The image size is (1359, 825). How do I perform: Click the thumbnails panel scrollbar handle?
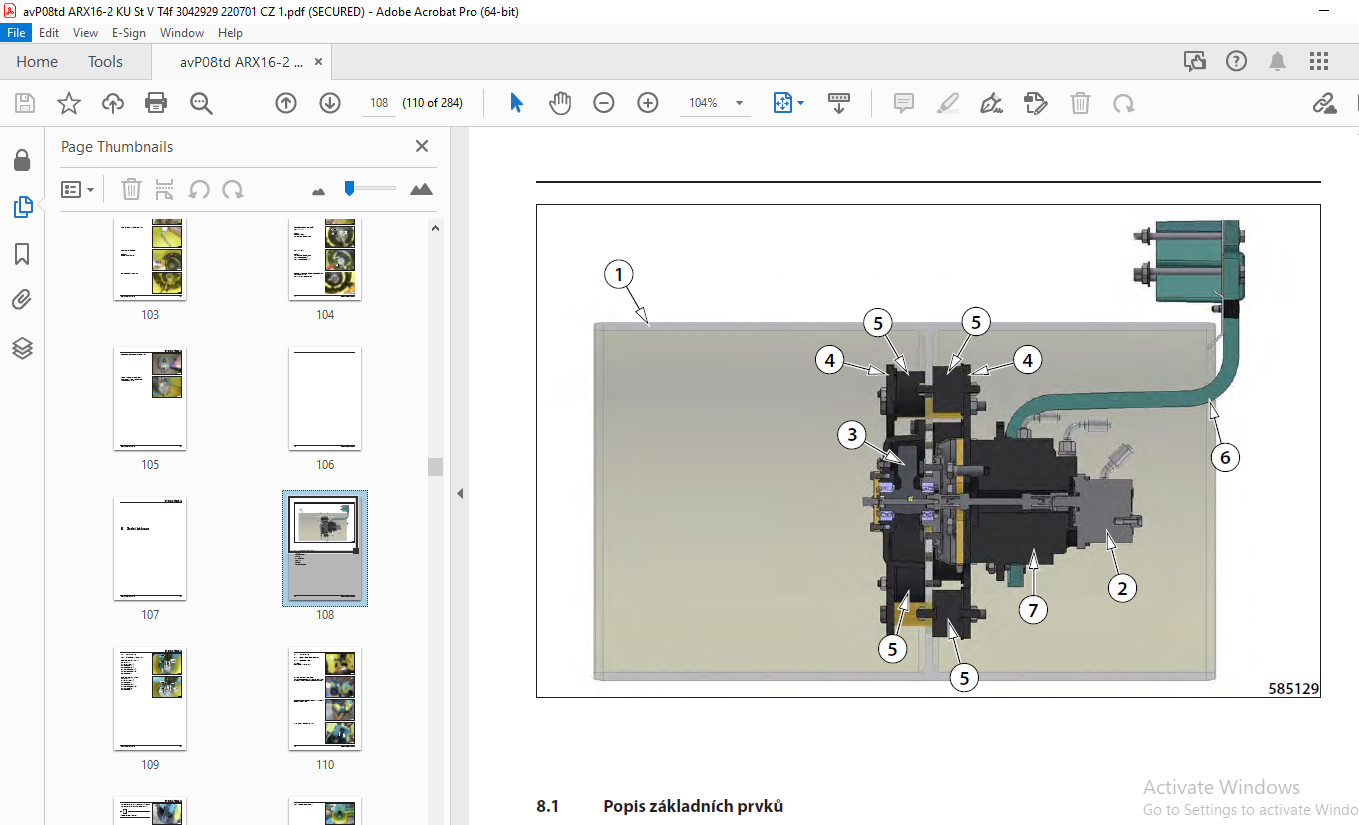tap(435, 467)
